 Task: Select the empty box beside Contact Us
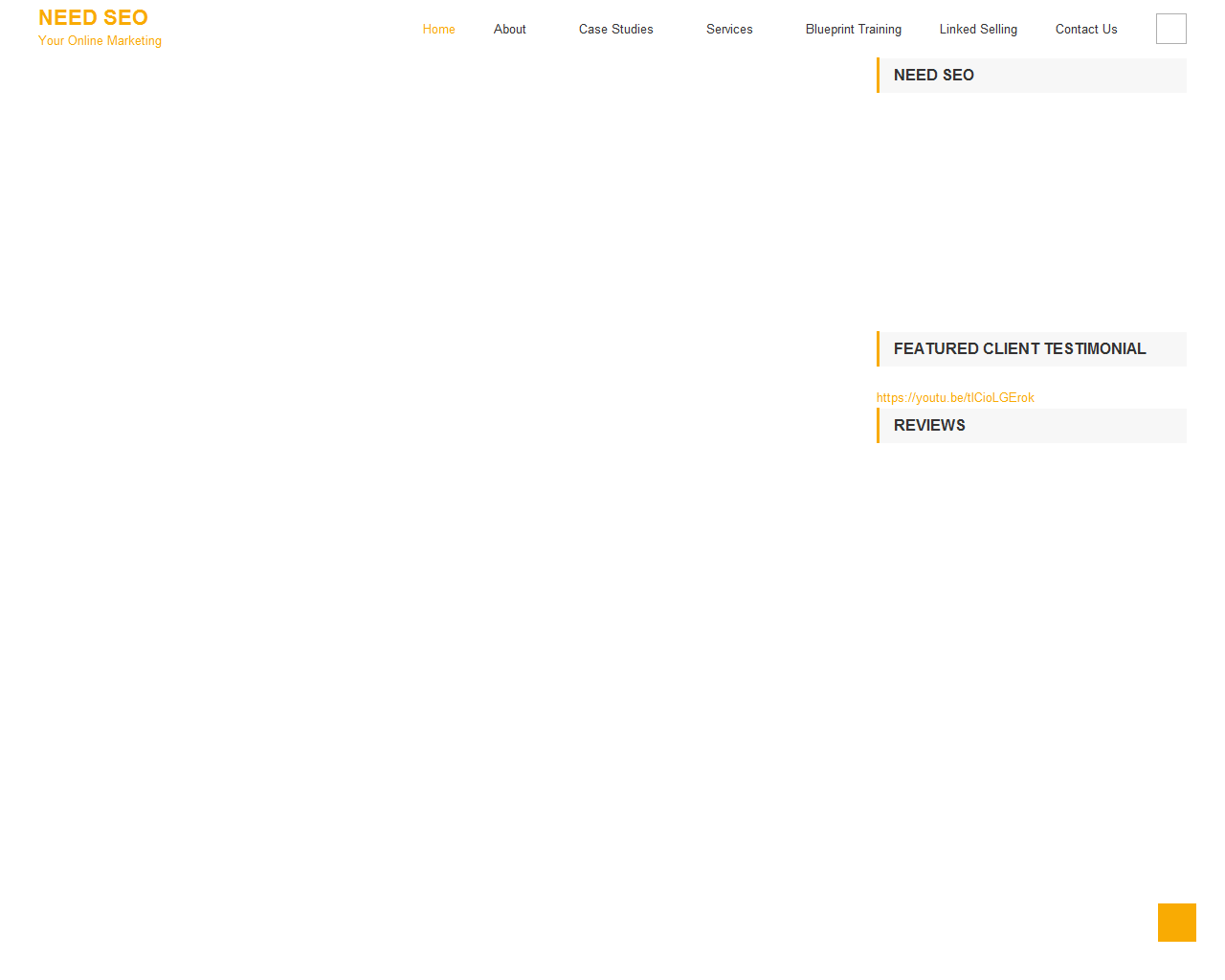(1170, 29)
